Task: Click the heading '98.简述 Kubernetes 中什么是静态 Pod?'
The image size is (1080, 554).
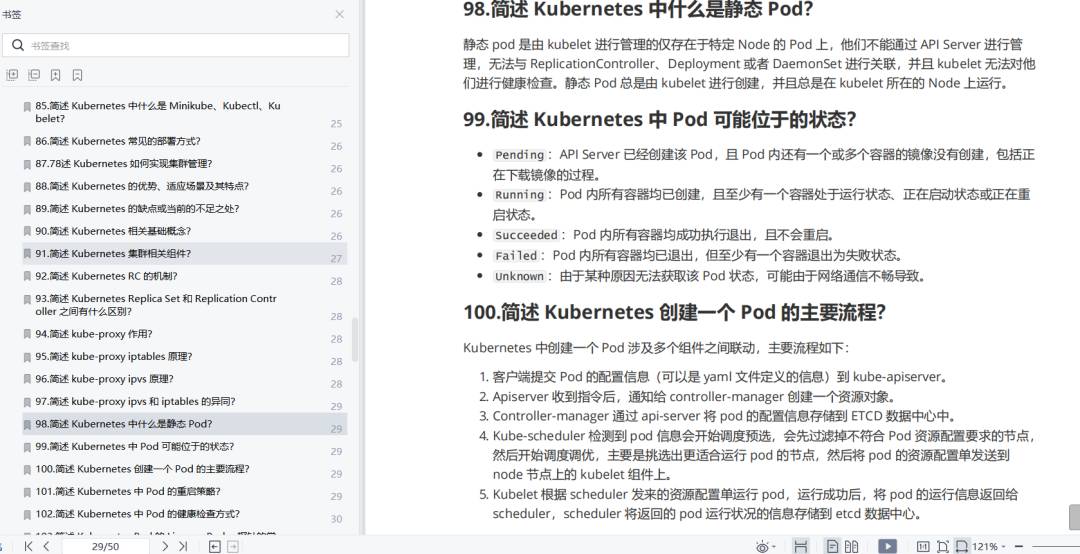Action: (x=638, y=10)
